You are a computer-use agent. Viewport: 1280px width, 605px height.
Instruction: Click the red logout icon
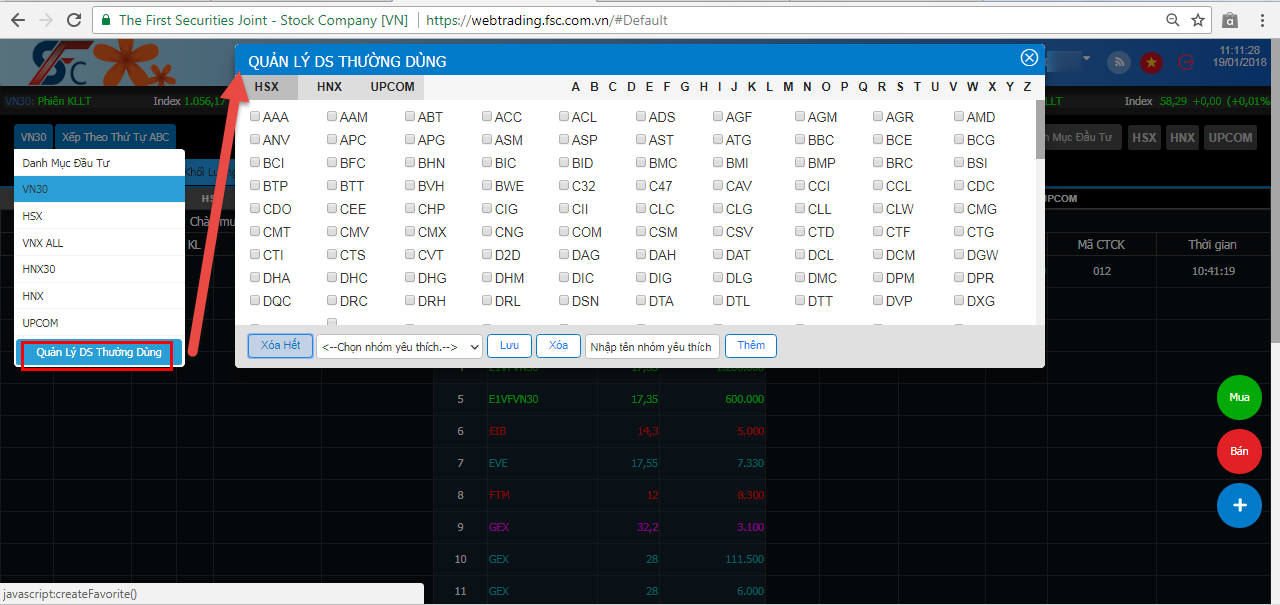pos(1187,62)
